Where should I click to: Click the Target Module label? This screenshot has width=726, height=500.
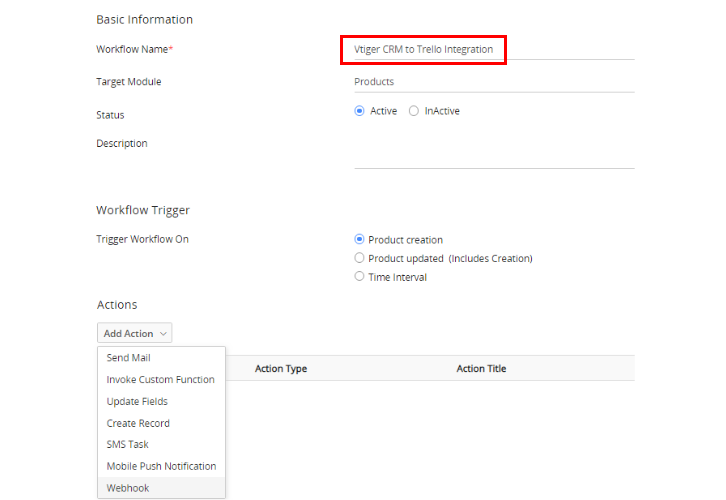[x=129, y=82]
